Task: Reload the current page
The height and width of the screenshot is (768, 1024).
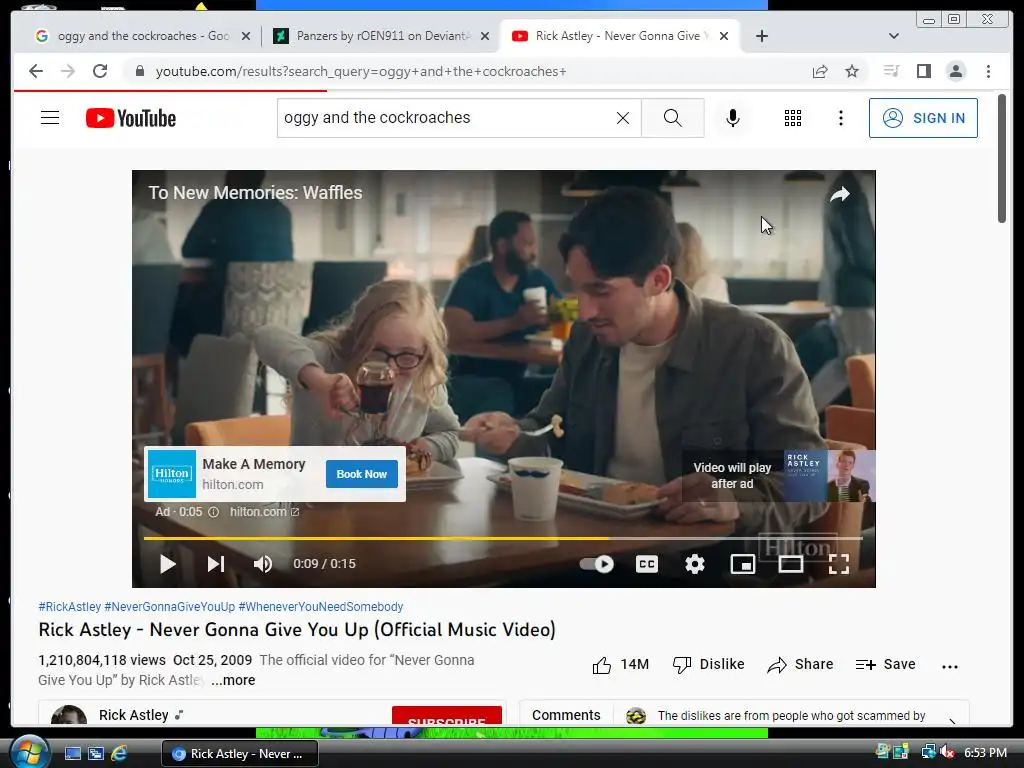Action: coord(100,71)
